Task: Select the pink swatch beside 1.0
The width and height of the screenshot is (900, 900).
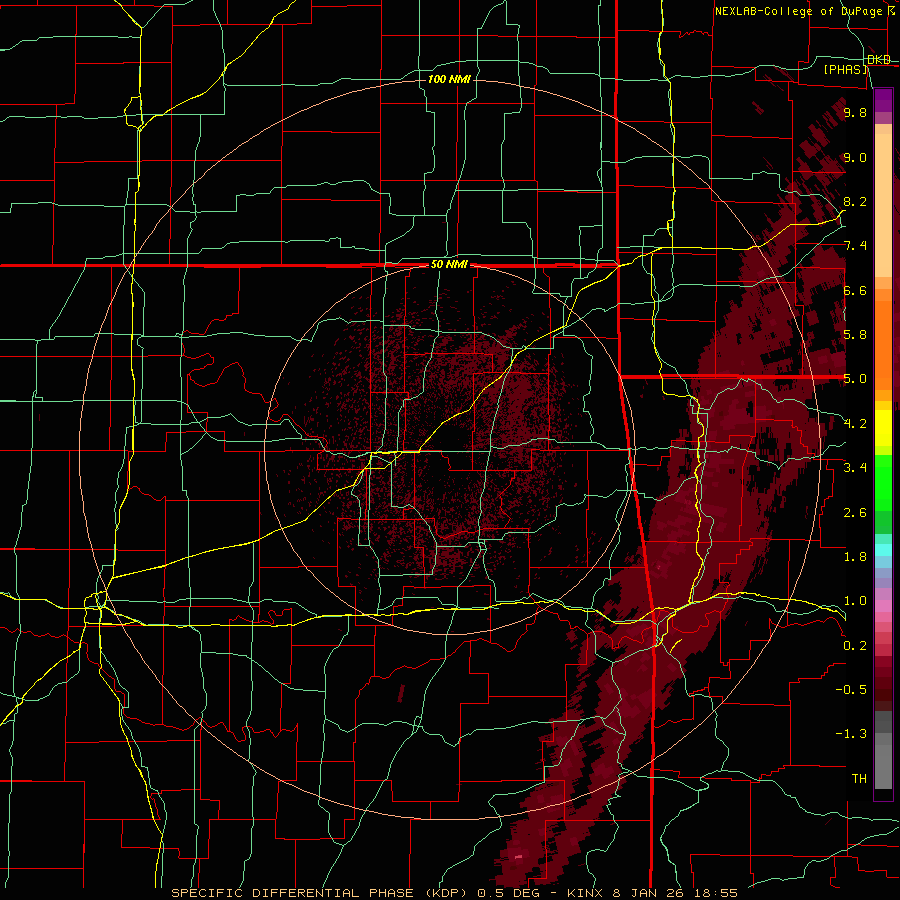Action: tap(883, 606)
